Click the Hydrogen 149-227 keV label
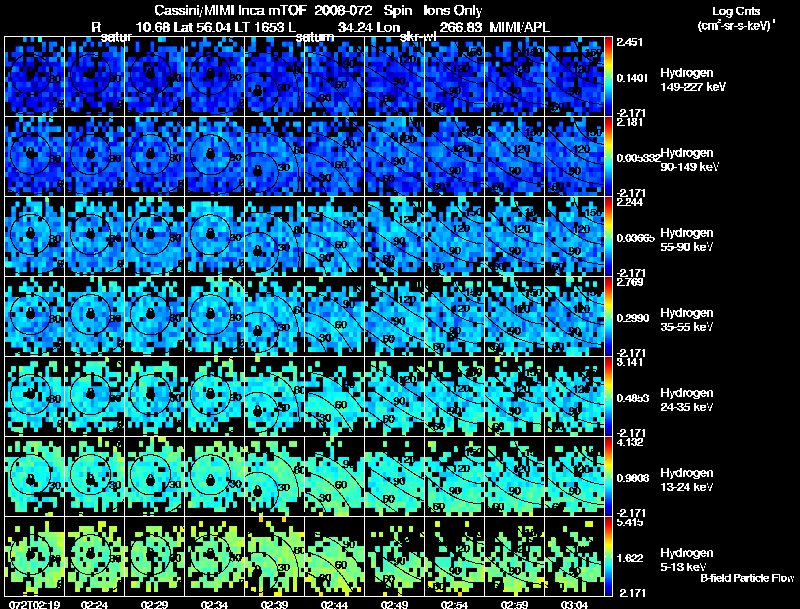 click(x=692, y=80)
